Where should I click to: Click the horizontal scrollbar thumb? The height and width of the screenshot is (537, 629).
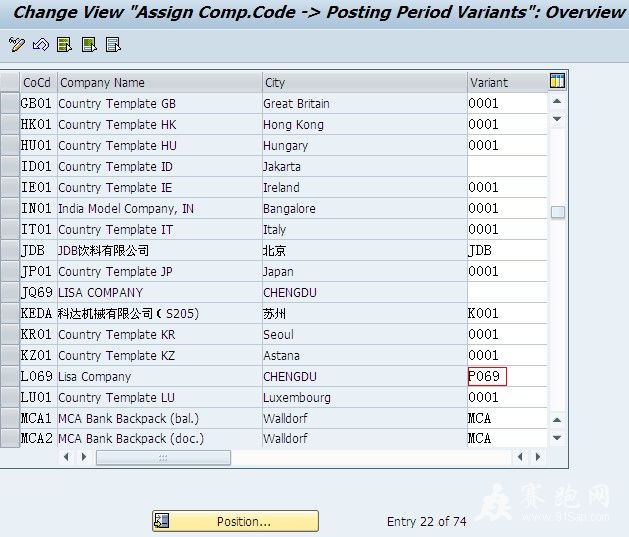[163, 458]
